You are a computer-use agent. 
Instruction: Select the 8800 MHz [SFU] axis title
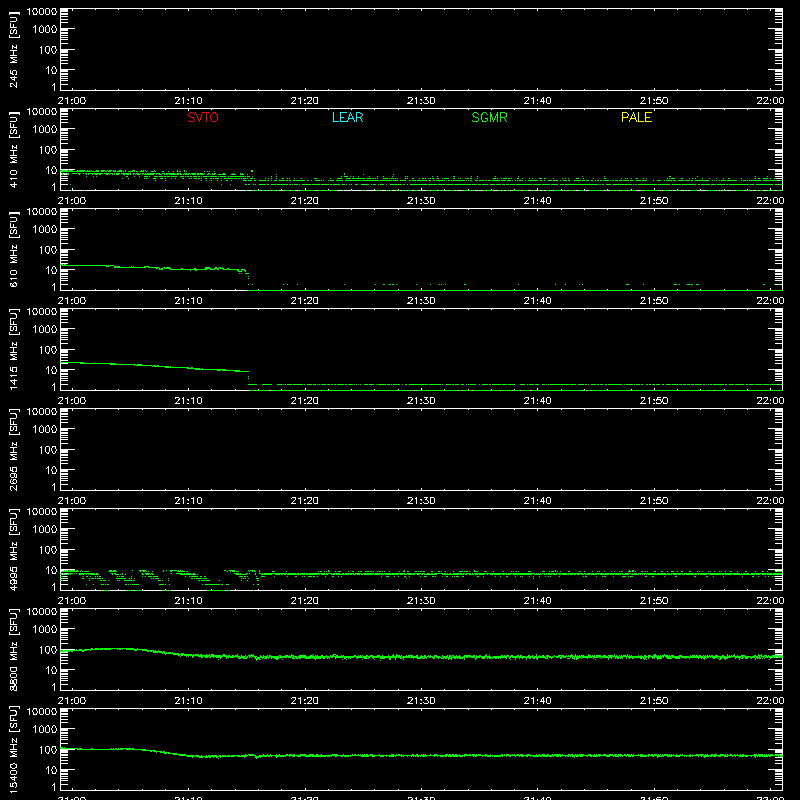[14, 650]
